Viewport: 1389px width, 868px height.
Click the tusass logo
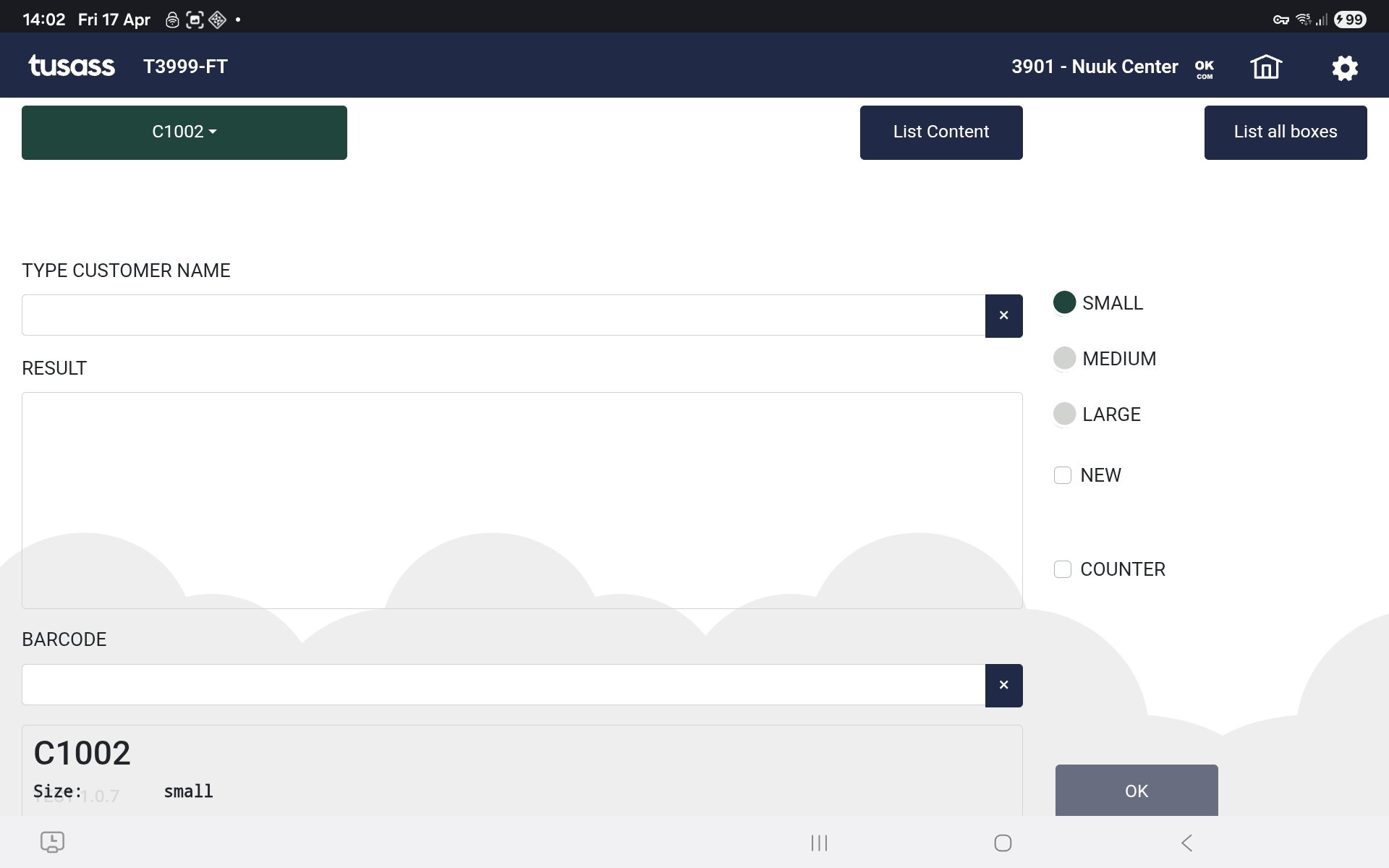(71, 65)
